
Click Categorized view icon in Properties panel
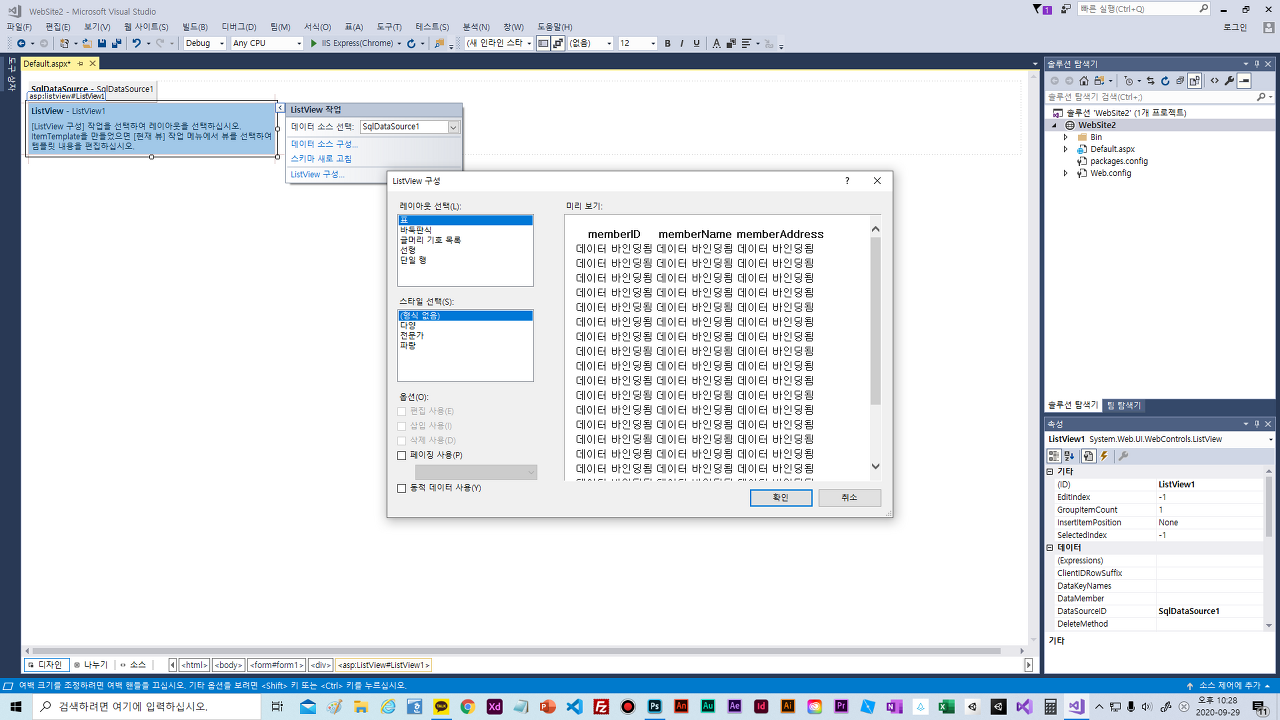point(1054,456)
